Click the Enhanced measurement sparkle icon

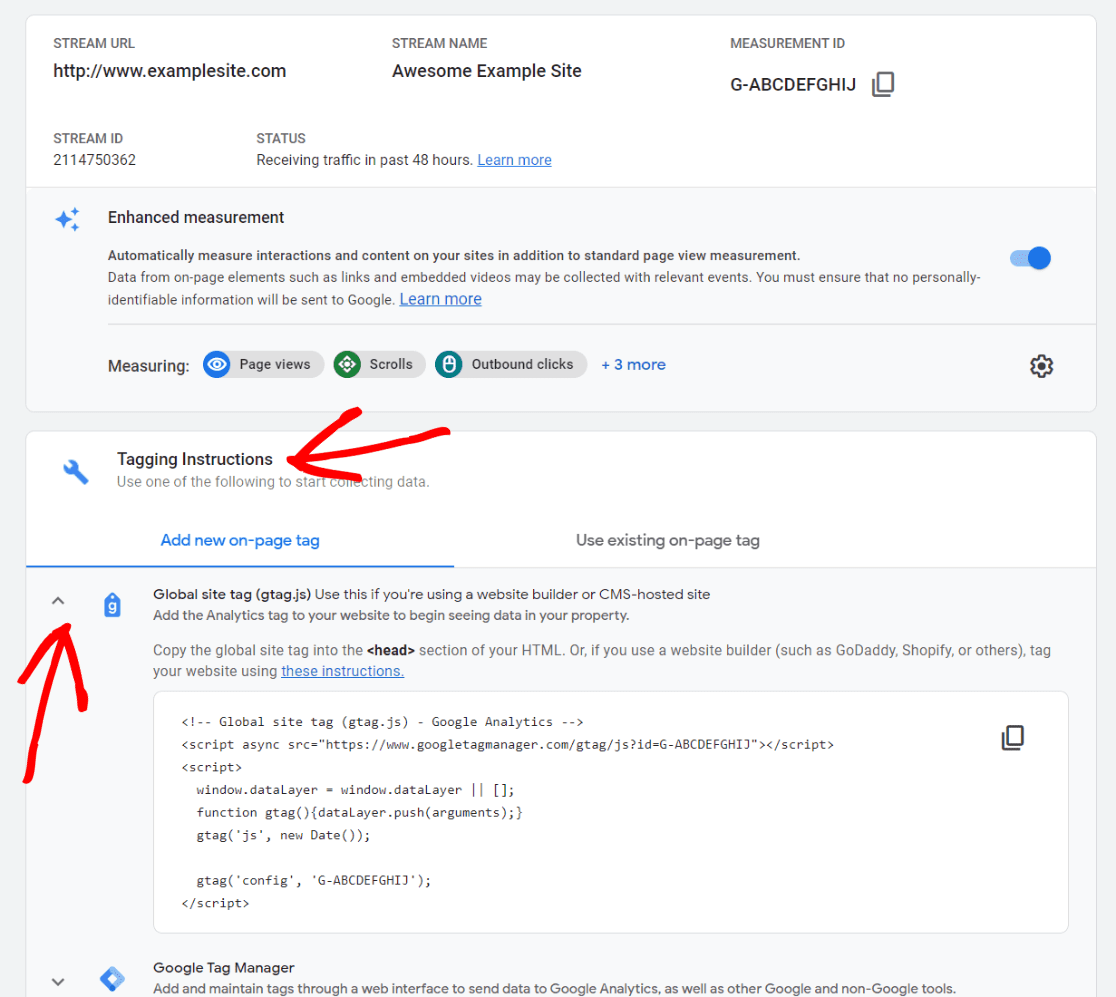coord(67,220)
